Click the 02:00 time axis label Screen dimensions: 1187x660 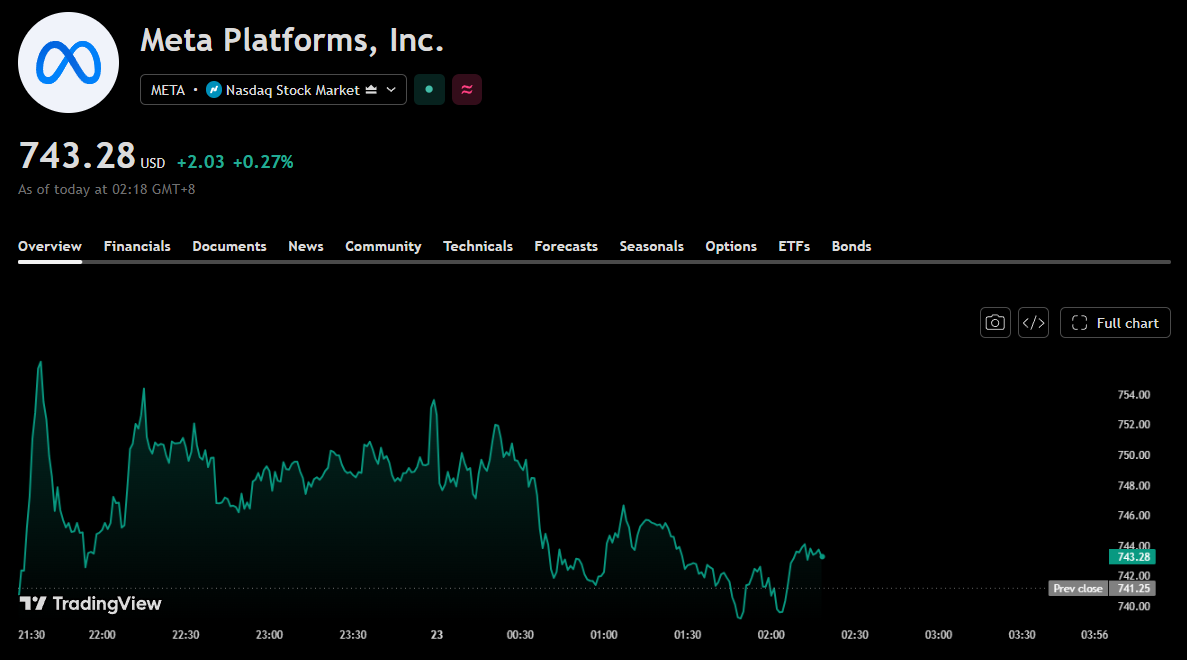(x=771, y=635)
